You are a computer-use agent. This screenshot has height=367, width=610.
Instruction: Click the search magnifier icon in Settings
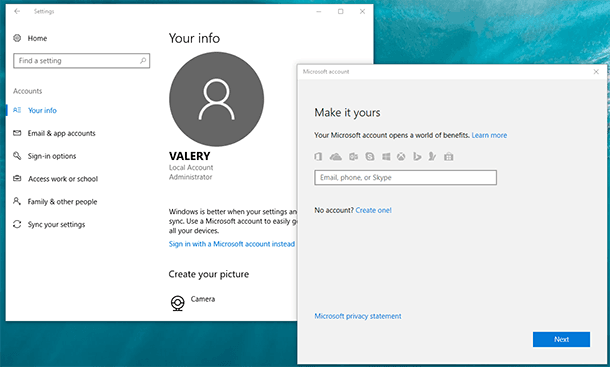tap(143, 60)
